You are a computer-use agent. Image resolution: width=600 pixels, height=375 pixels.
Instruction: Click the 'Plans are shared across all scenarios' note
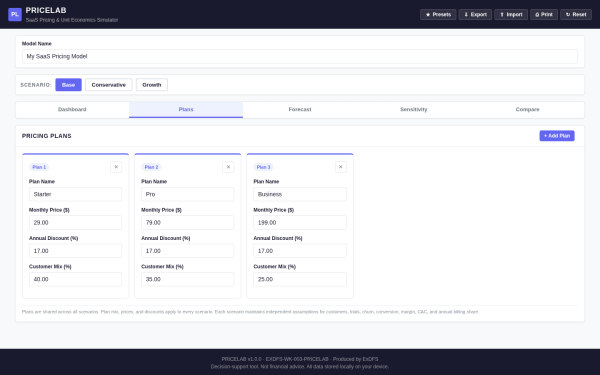pyautogui.click(x=250, y=312)
